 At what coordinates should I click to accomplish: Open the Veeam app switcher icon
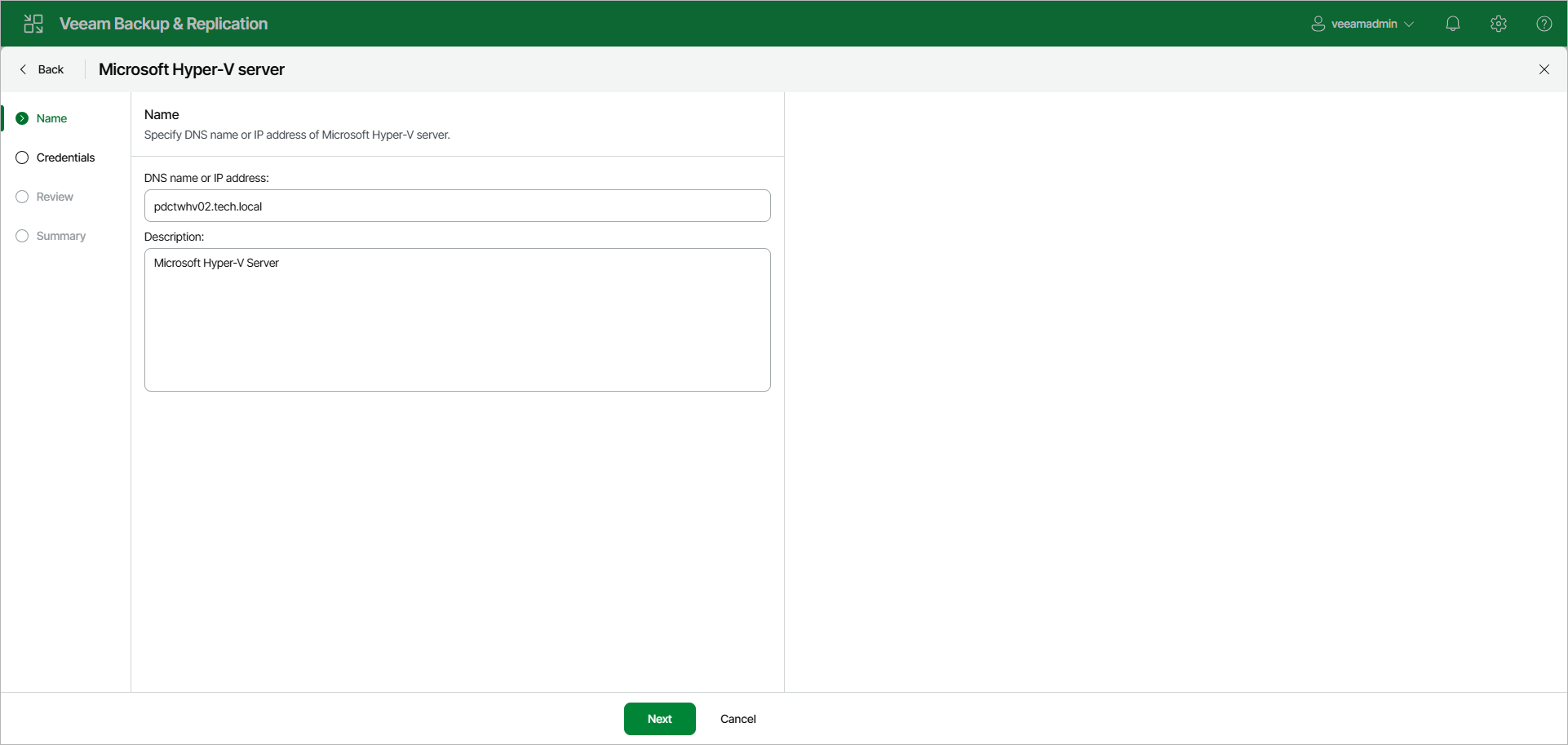(x=33, y=24)
